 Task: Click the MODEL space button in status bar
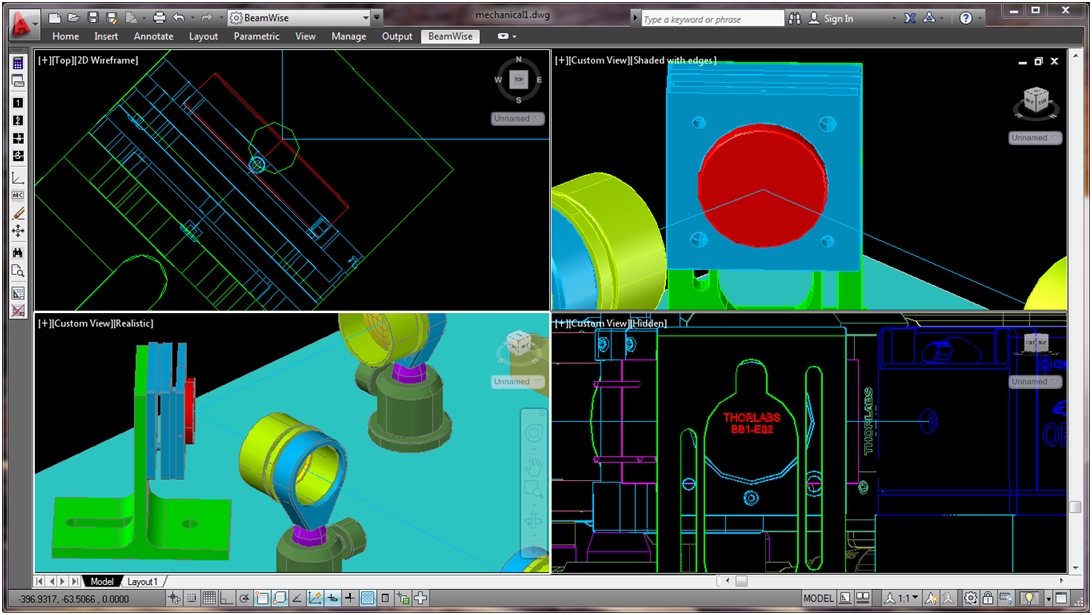click(818, 598)
